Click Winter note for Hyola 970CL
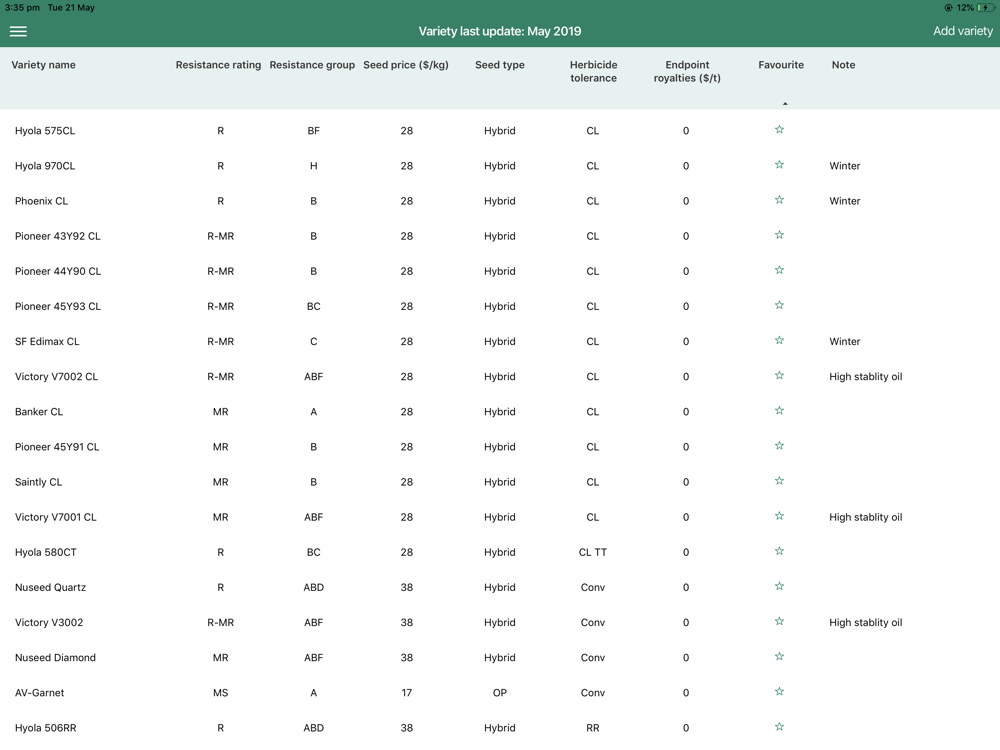This screenshot has width=1000, height=750. [844, 166]
